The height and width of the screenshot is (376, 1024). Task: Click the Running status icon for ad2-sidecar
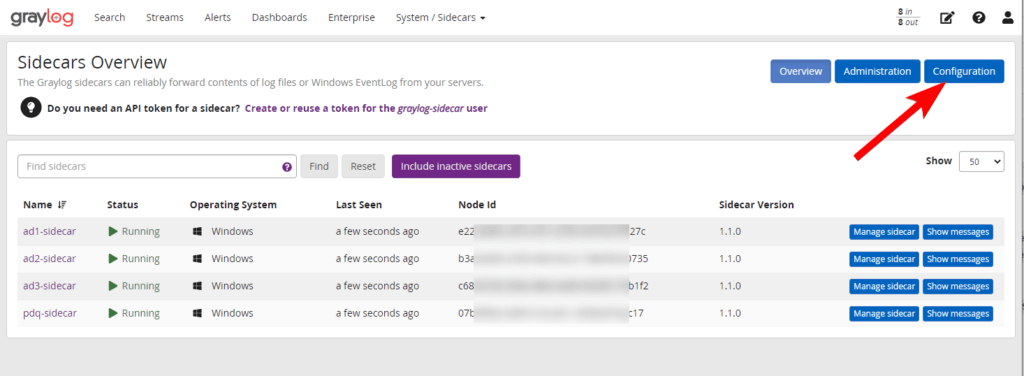coord(113,258)
